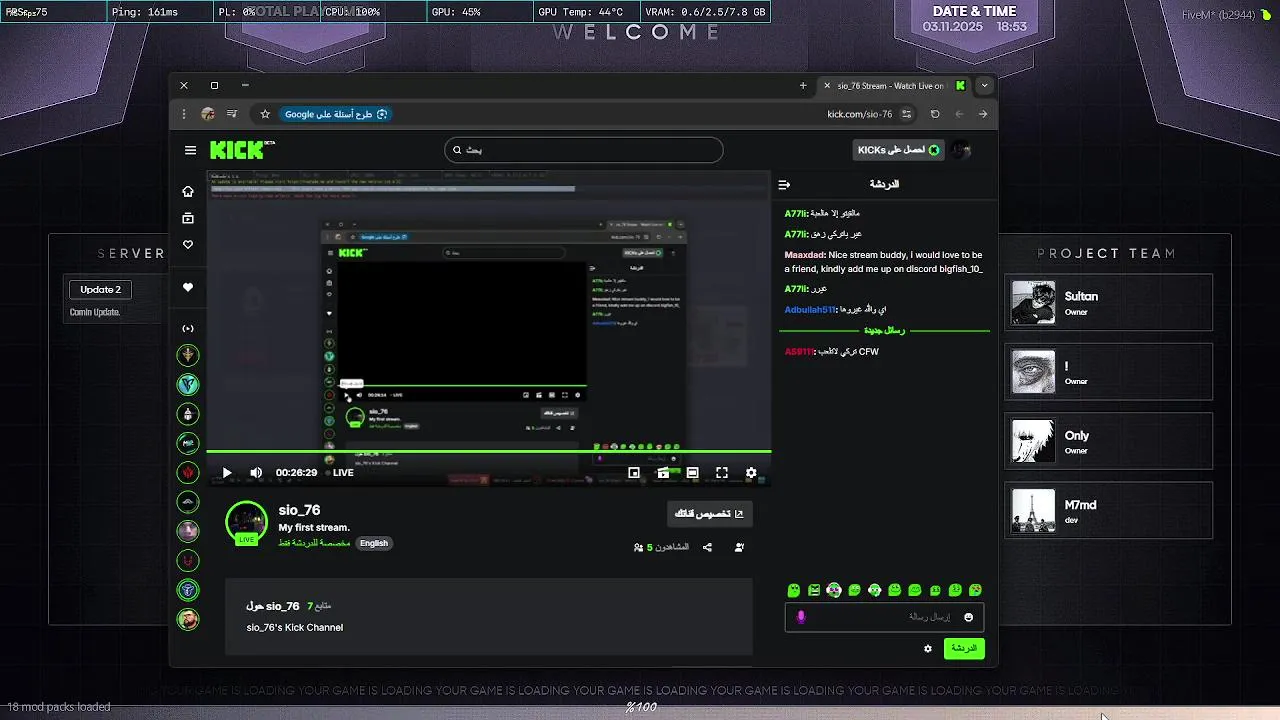Open the user-plus icon beside share
Image resolution: width=1280 pixels, height=720 pixels.
coord(739,547)
